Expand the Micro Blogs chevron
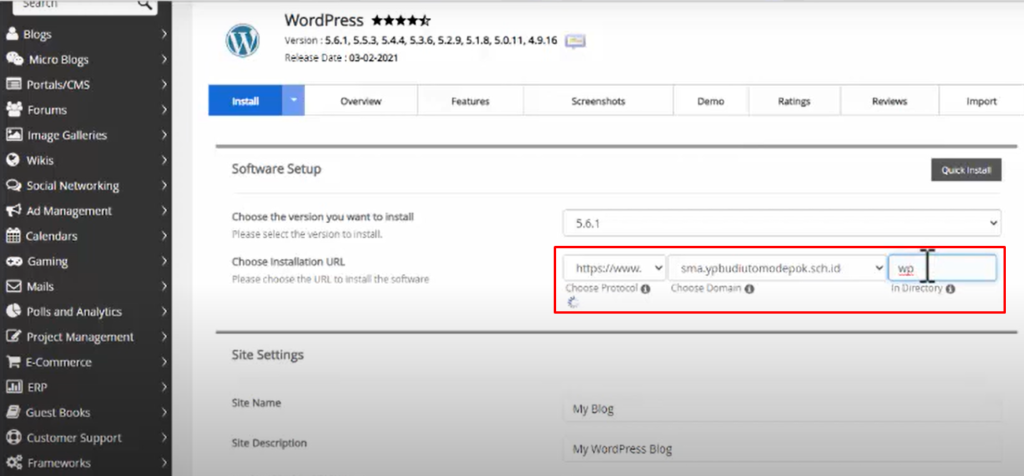 (x=163, y=59)
